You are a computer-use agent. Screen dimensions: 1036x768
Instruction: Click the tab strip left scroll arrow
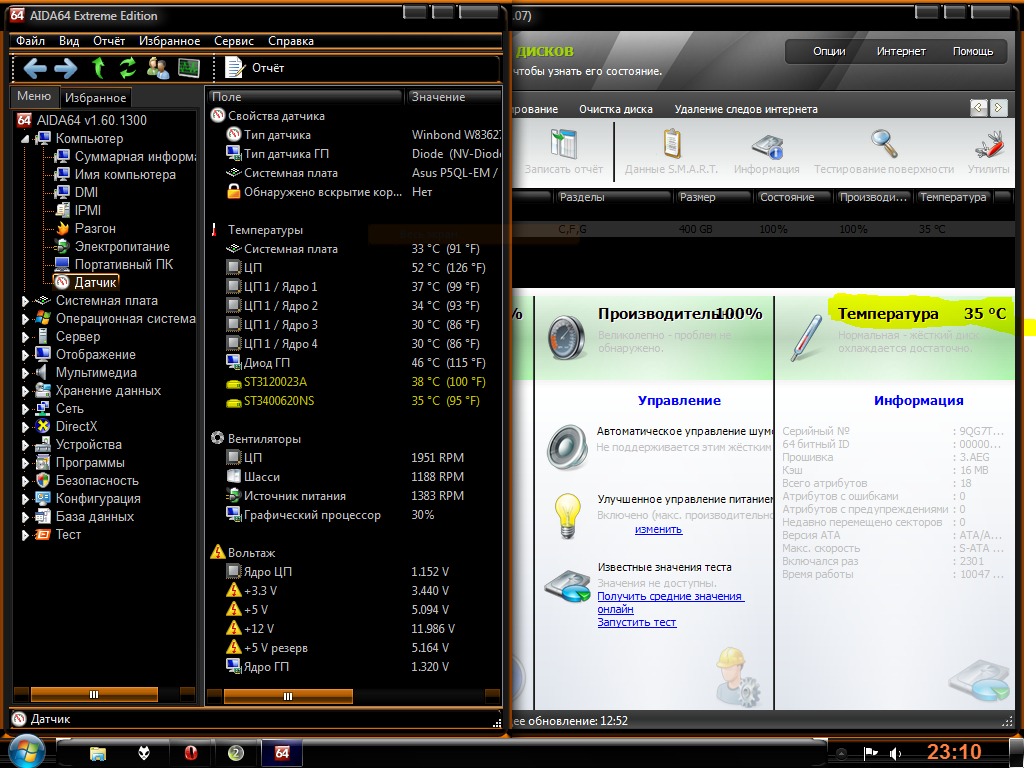pyautogui.click(x=979, y=107)
